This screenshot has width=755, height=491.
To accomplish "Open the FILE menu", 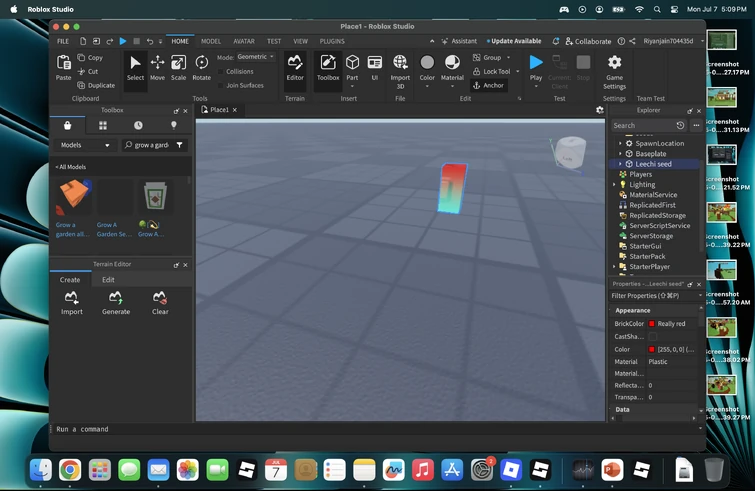I will point(63,41).
